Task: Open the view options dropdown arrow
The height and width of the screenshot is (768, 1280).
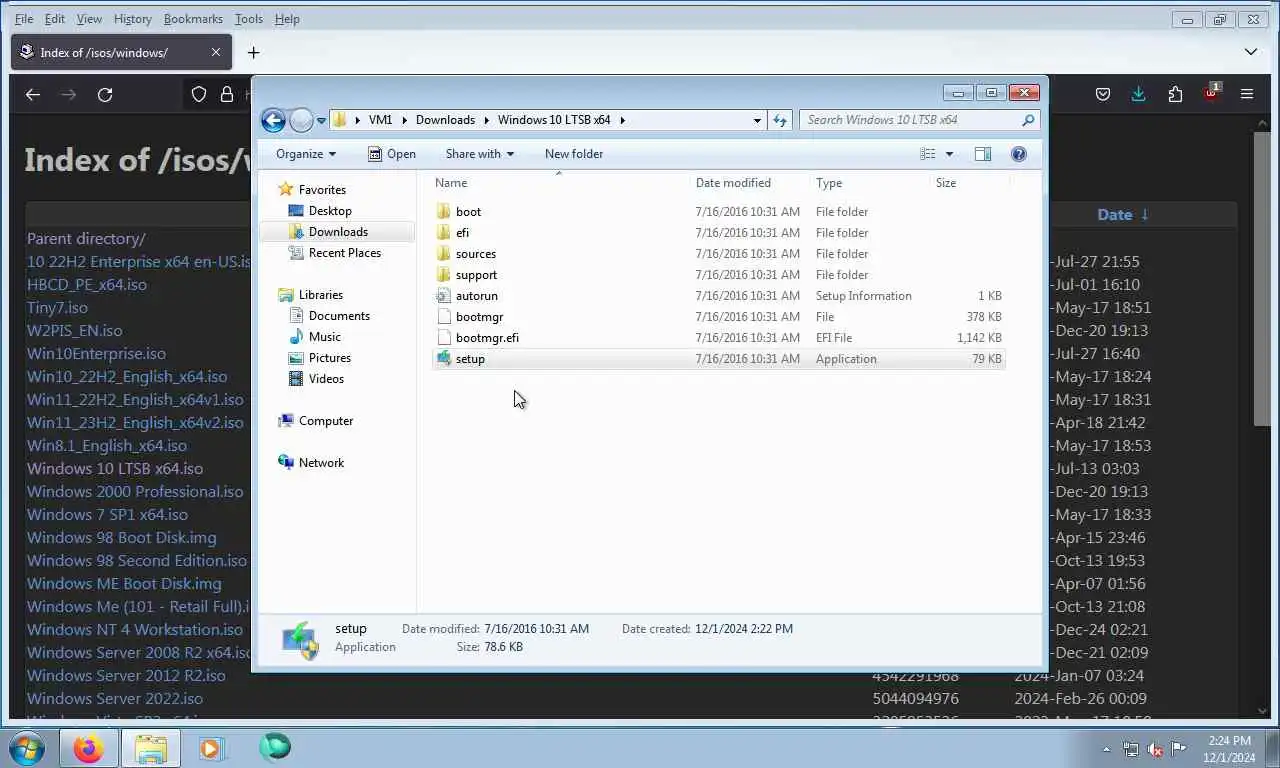Action: [x=949, y=154]
